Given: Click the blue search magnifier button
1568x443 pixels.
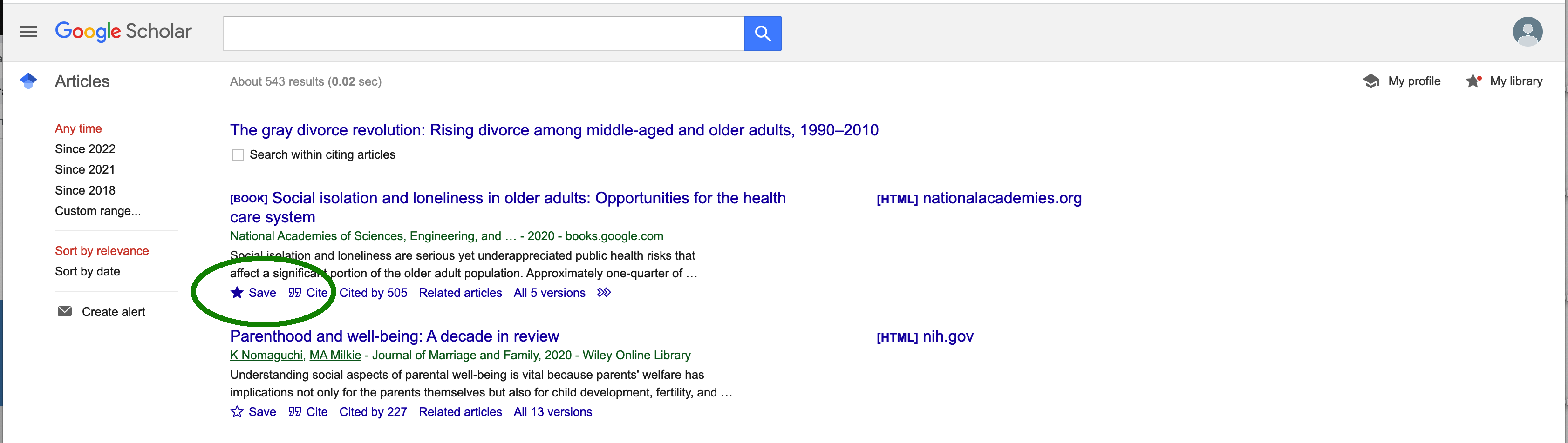Looking at the screenshot, I should tap(763, 34).
